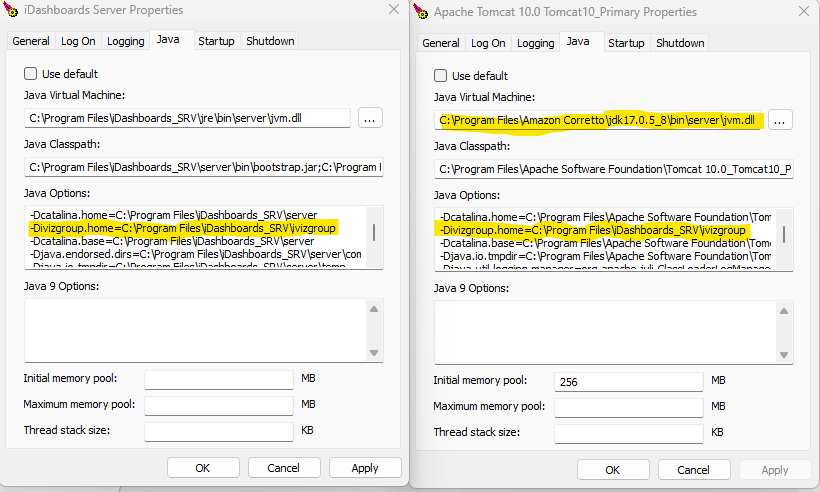The image size is (820, 492).
Task: Click the Apache Tomcat Properties title icon
Action: 420,12
